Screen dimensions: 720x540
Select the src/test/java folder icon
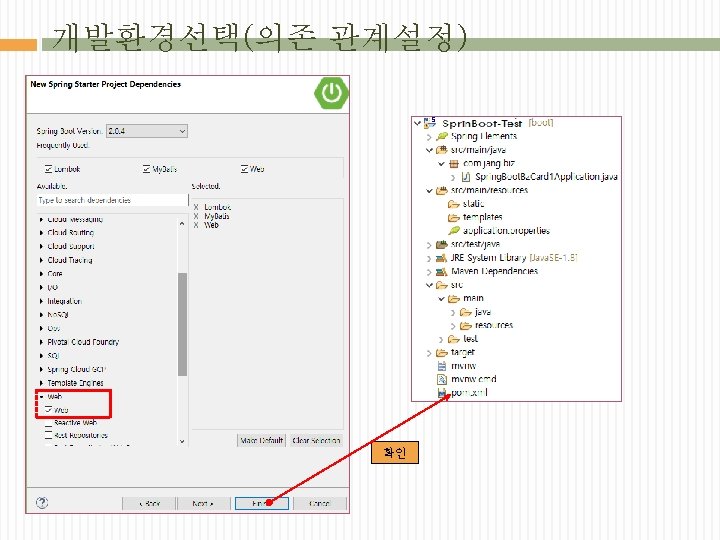click(x=442, y=244)
